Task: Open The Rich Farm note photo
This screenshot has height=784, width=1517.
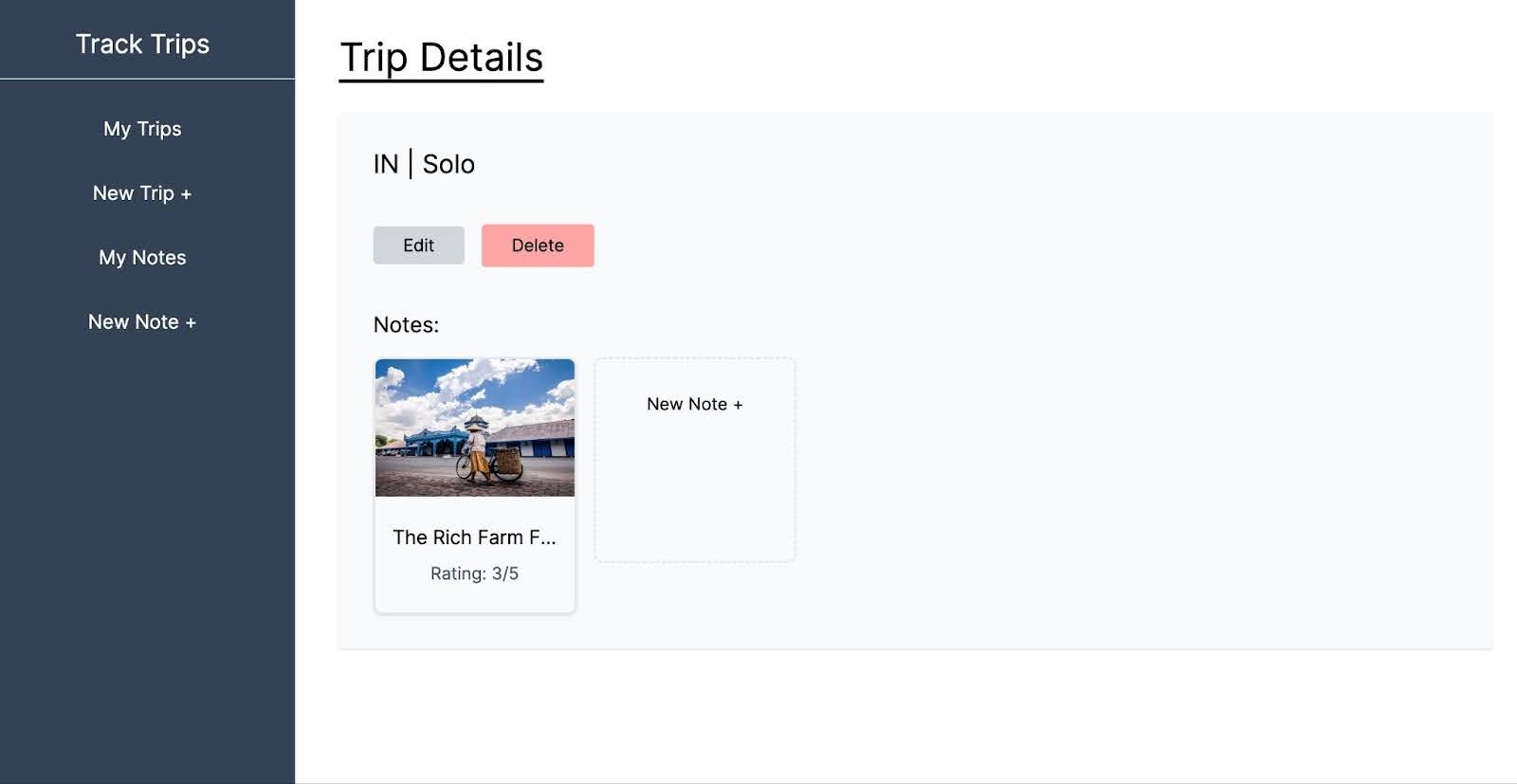Action: click(475, 428)
